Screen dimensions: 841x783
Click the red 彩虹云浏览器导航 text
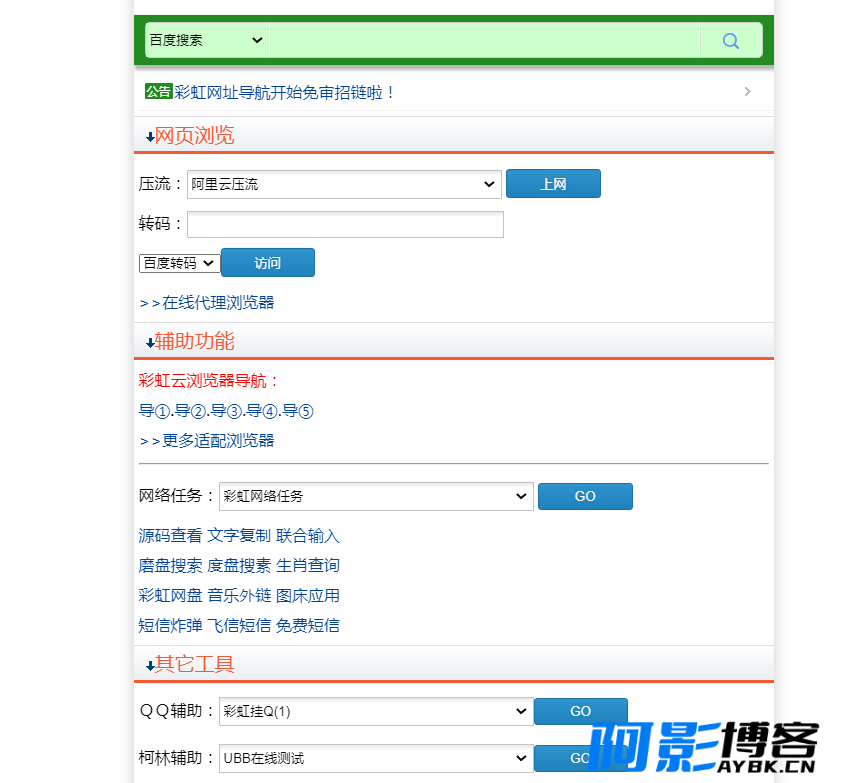209,381
